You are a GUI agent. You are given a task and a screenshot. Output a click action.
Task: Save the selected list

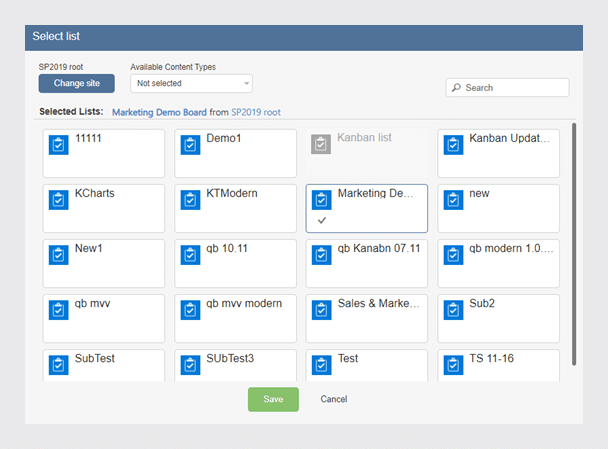coord(273,399)
